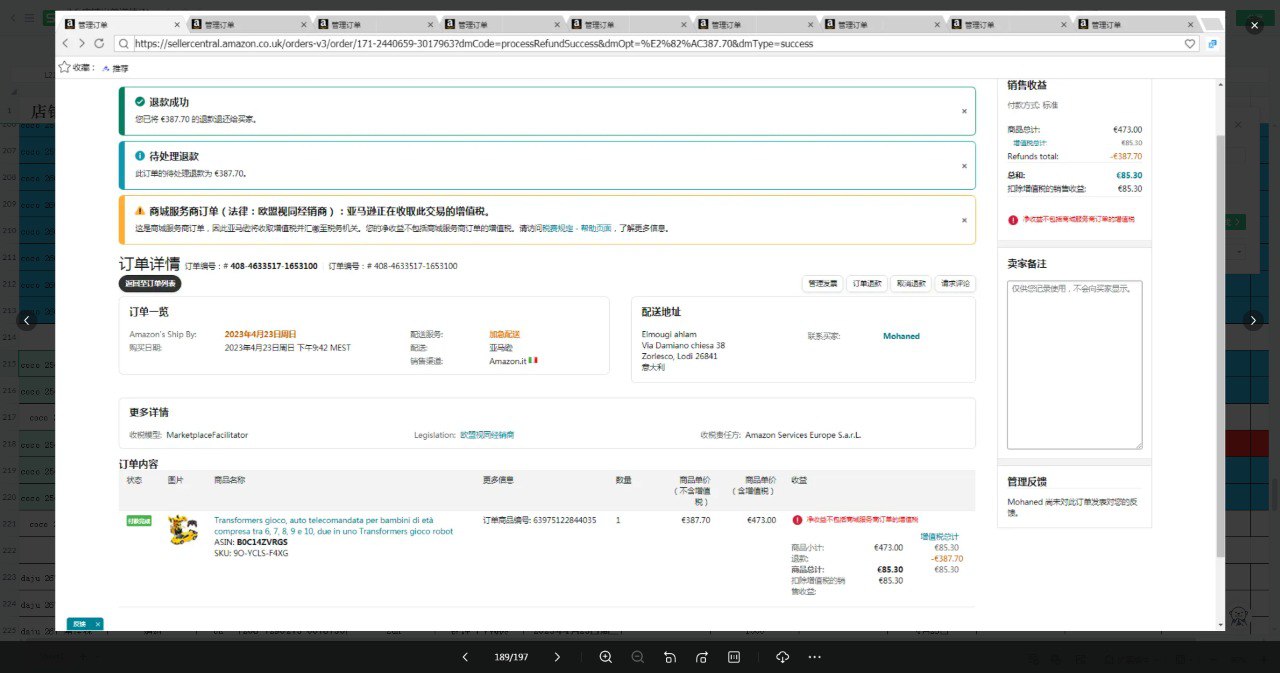Click inside the 卖家备注 notes text box
1280x673 pixels.
coord(1074,364)
